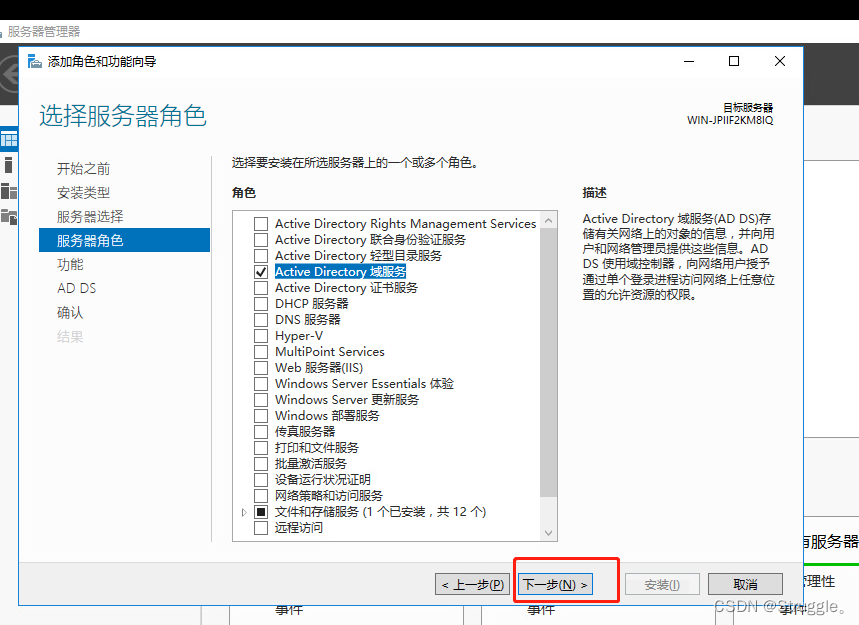Select Active Directory 域服务 role label
Screen dimensions: 859x625
[340, 272]
